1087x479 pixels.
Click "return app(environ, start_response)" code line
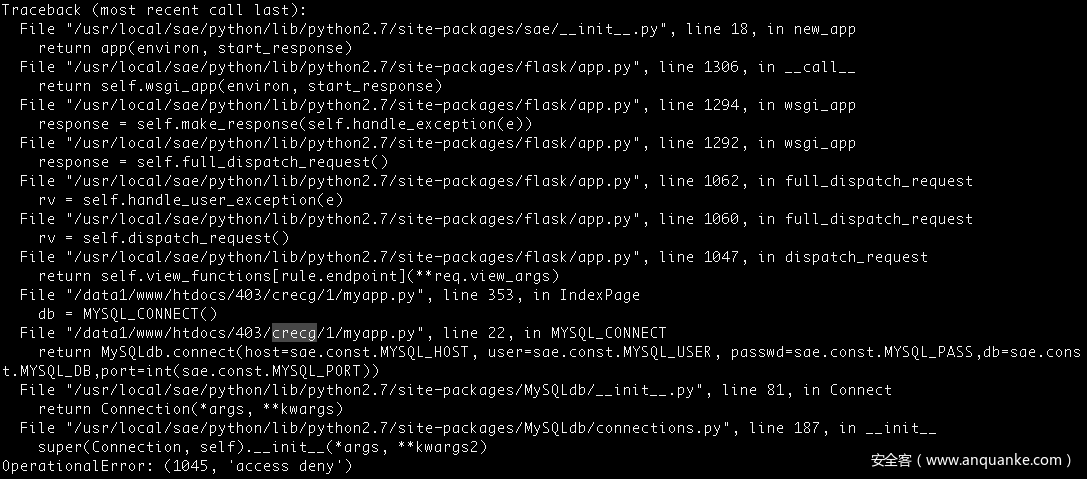tap(195, 48)
